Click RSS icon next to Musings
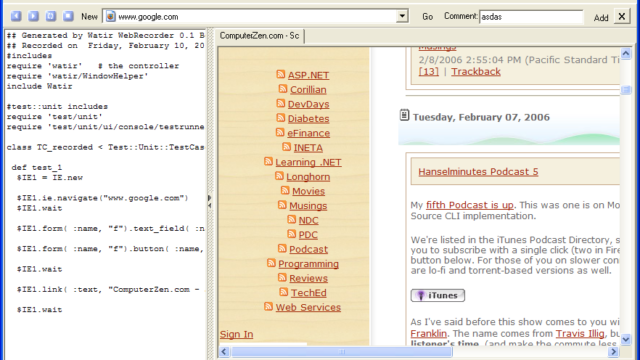The height and width of the screenshot is (360, 640). click(282, 204)
